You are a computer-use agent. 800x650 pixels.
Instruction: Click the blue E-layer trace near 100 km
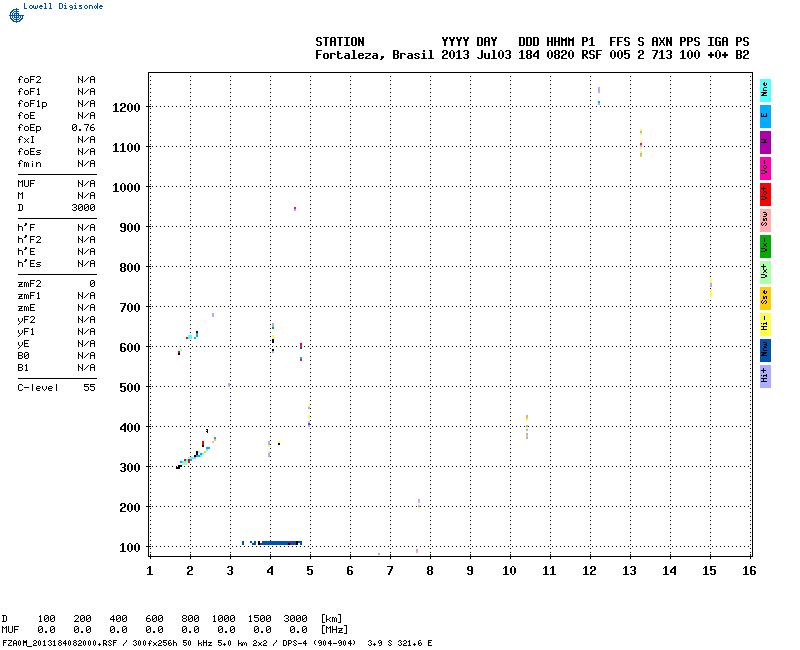(272, 543)
